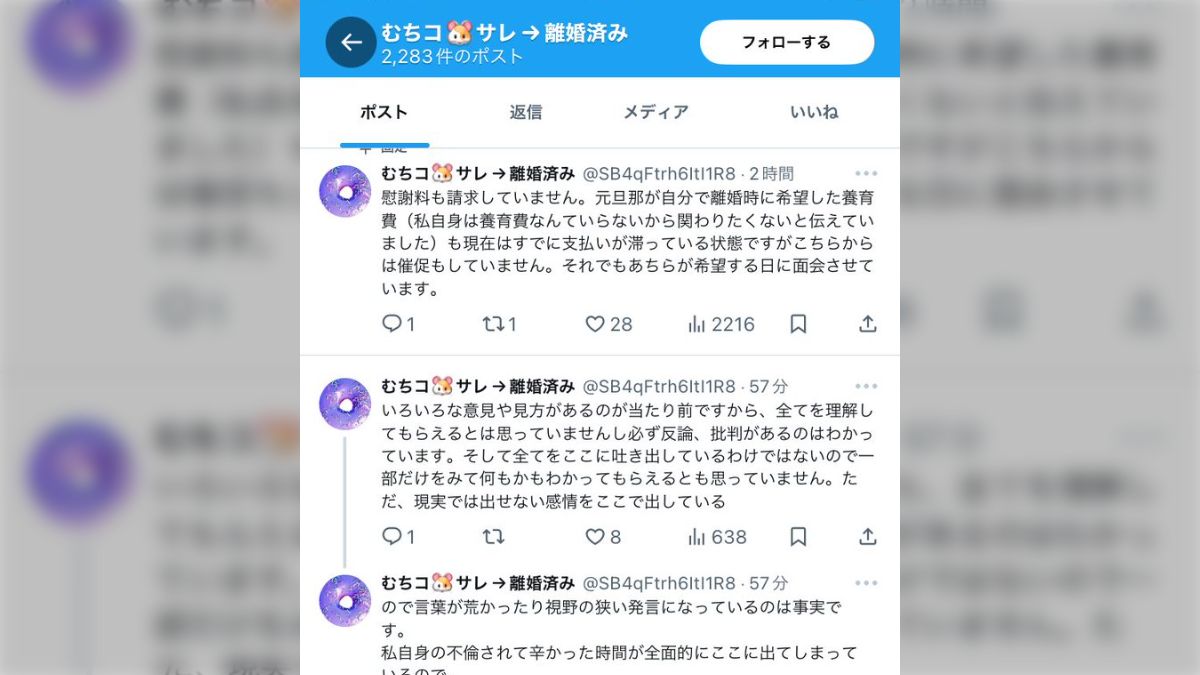Open more options on the third post
This screenshot has height=675, width=1200.
[x=866, y=584]
